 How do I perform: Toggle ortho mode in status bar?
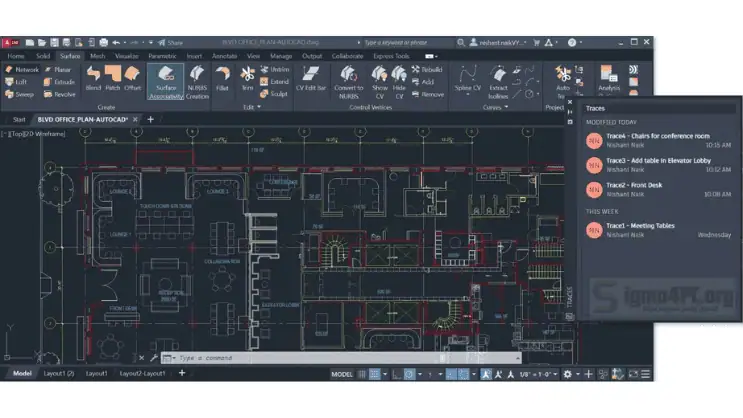(397, 374)
